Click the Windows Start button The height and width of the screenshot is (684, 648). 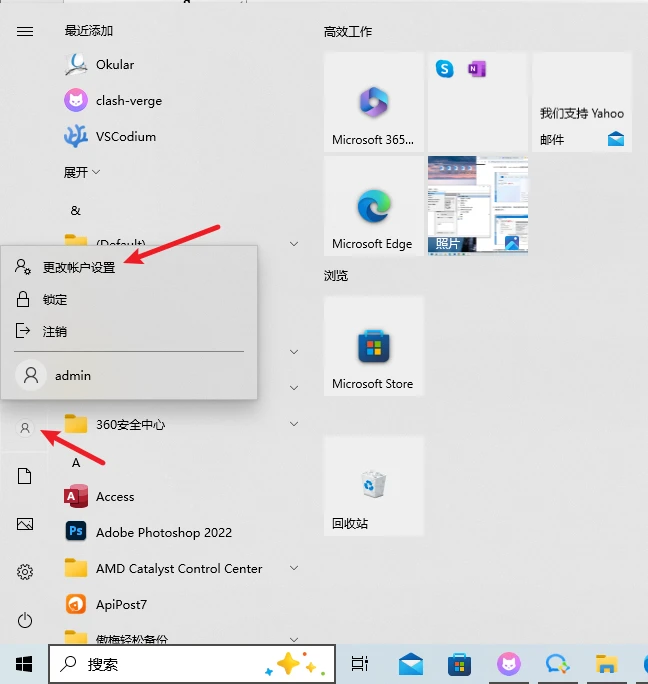click(24, 664)
